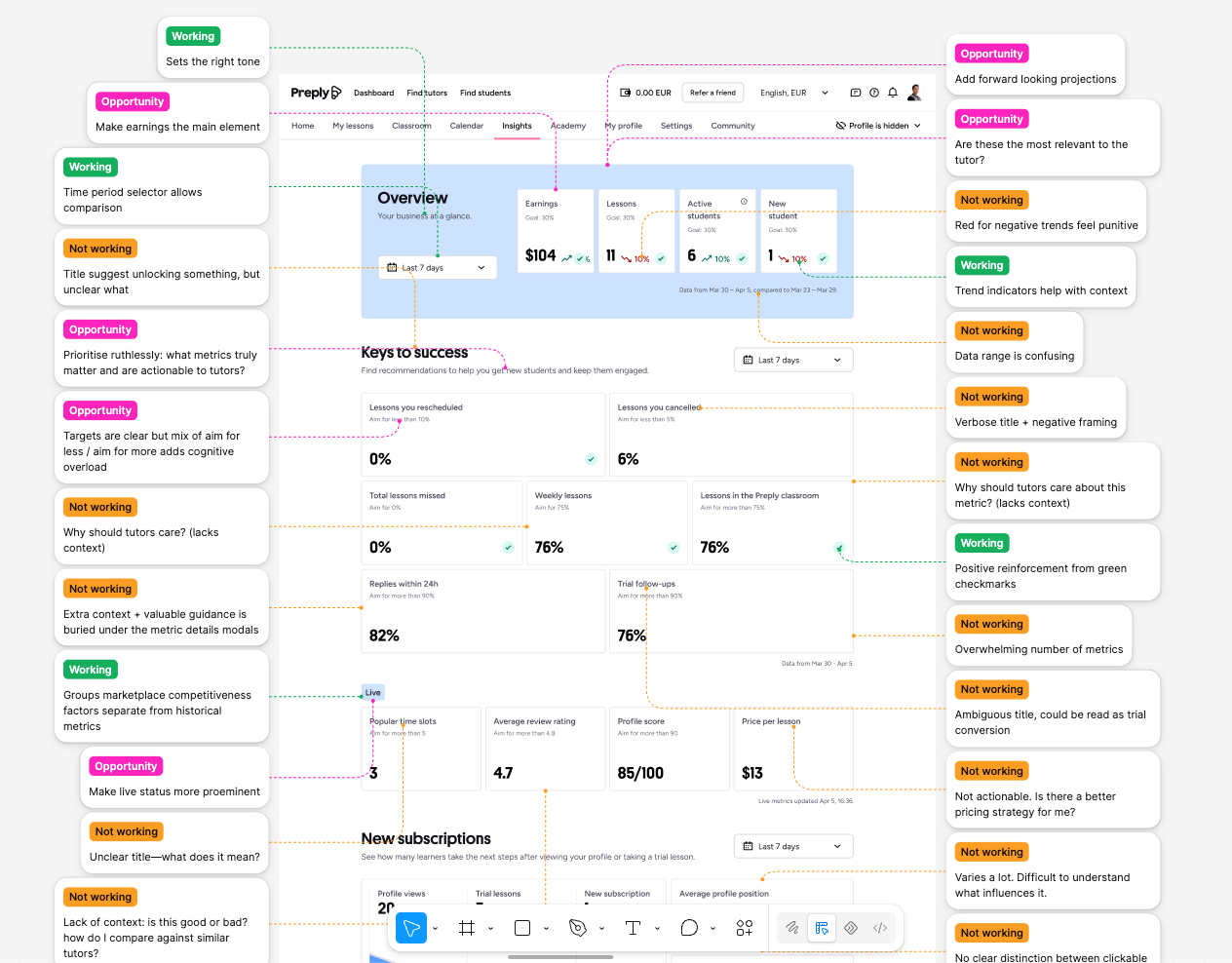Click the Refer a friend button
Screen dimensions: 1232x963
pos(712,93)
